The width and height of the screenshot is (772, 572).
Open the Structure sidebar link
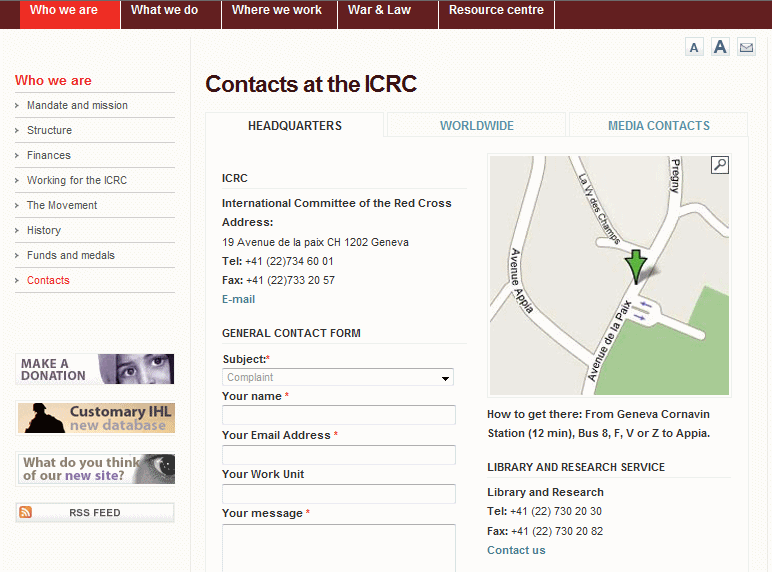(49, 130)
